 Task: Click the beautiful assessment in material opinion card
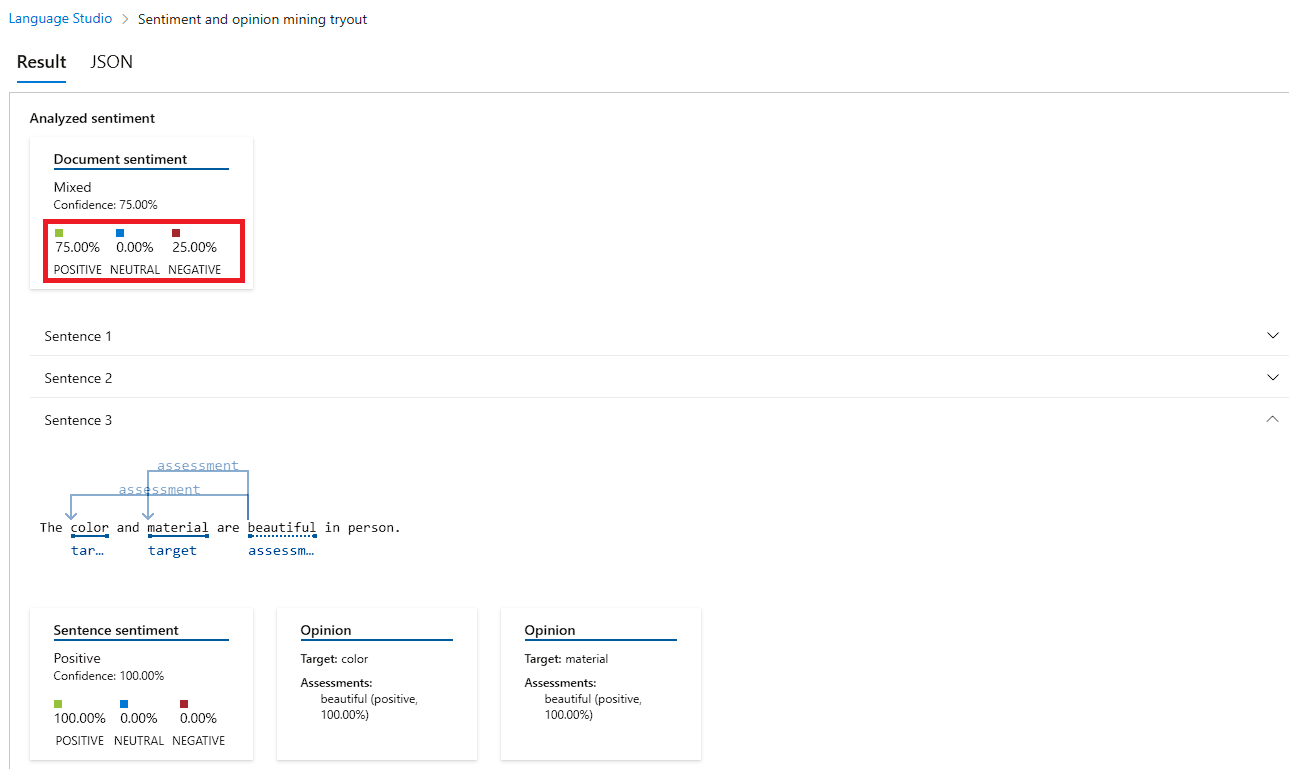(593, 707)
